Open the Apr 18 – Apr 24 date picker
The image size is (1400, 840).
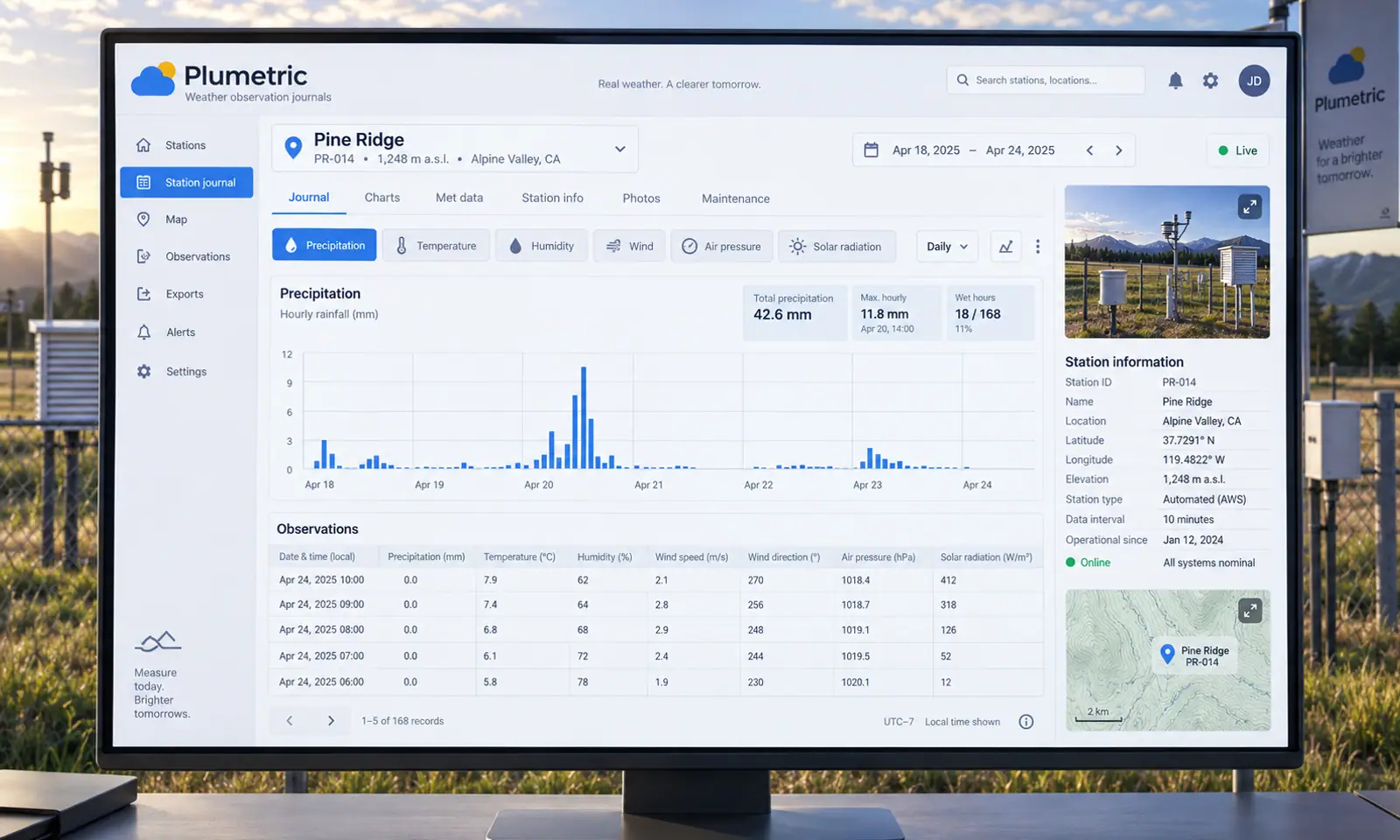point(994,150)
